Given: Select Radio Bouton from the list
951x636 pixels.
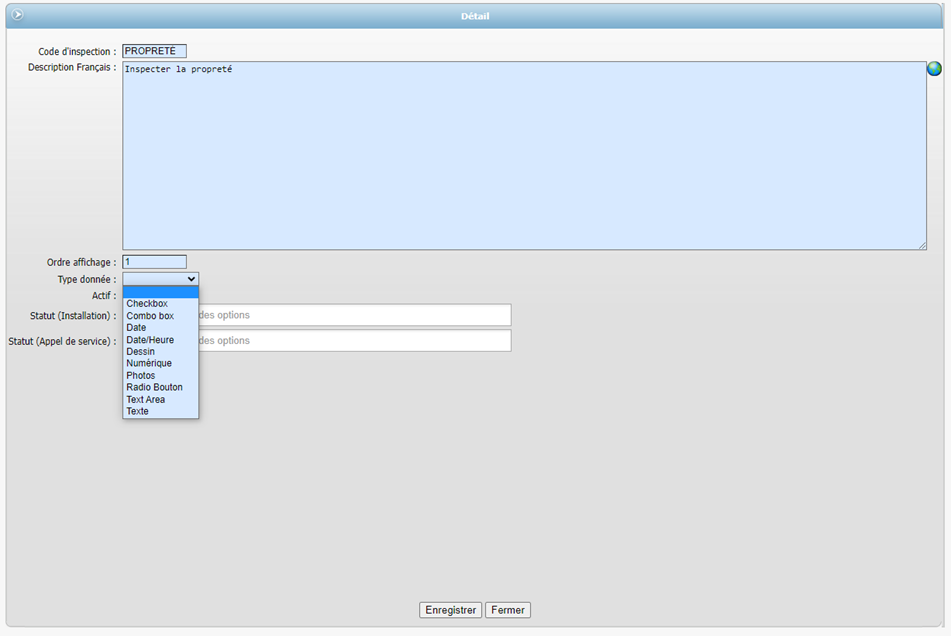Looking at the screenshot, I should point(154,387).
